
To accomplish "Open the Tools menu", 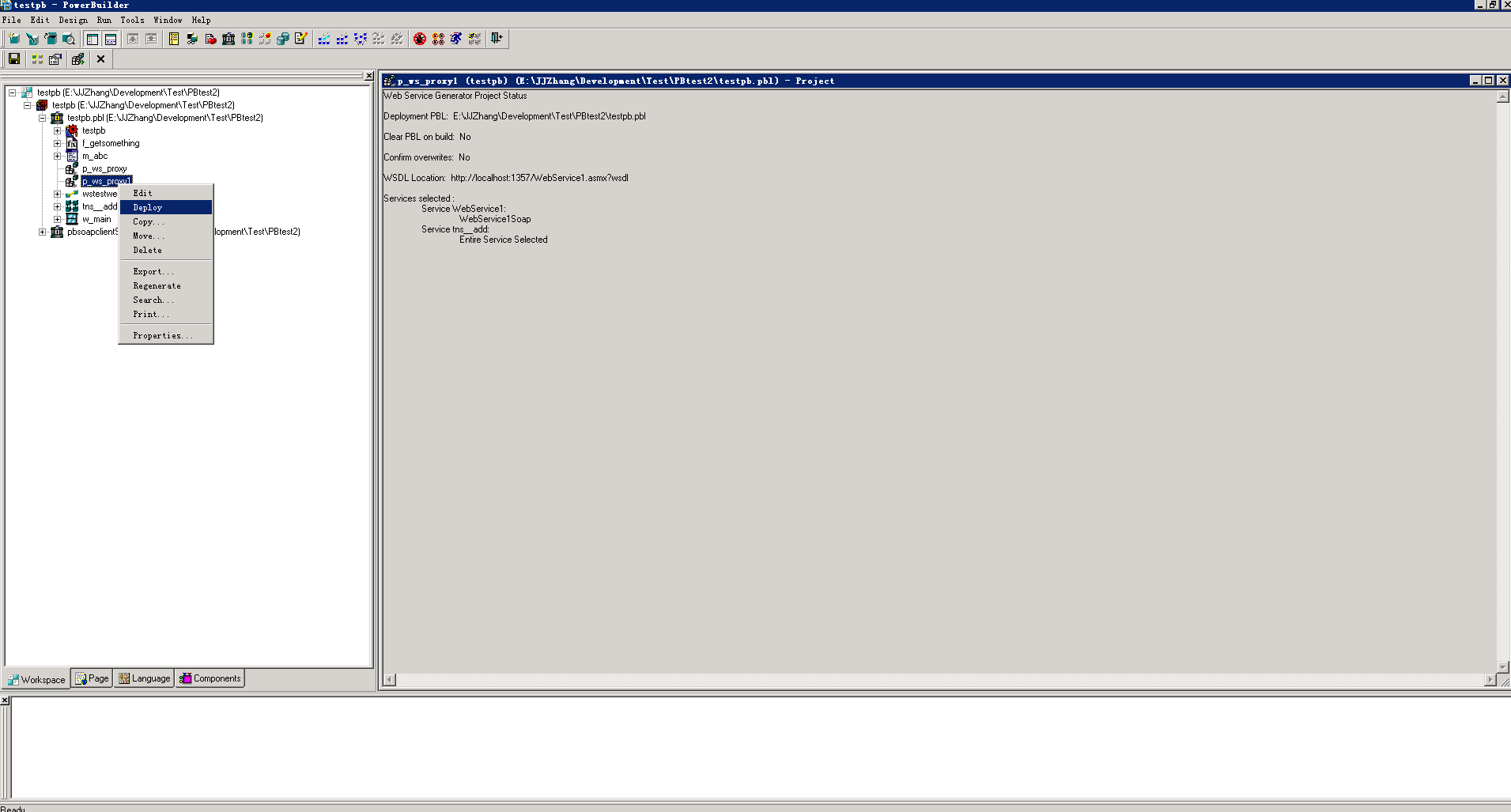I will click(132, 20).
